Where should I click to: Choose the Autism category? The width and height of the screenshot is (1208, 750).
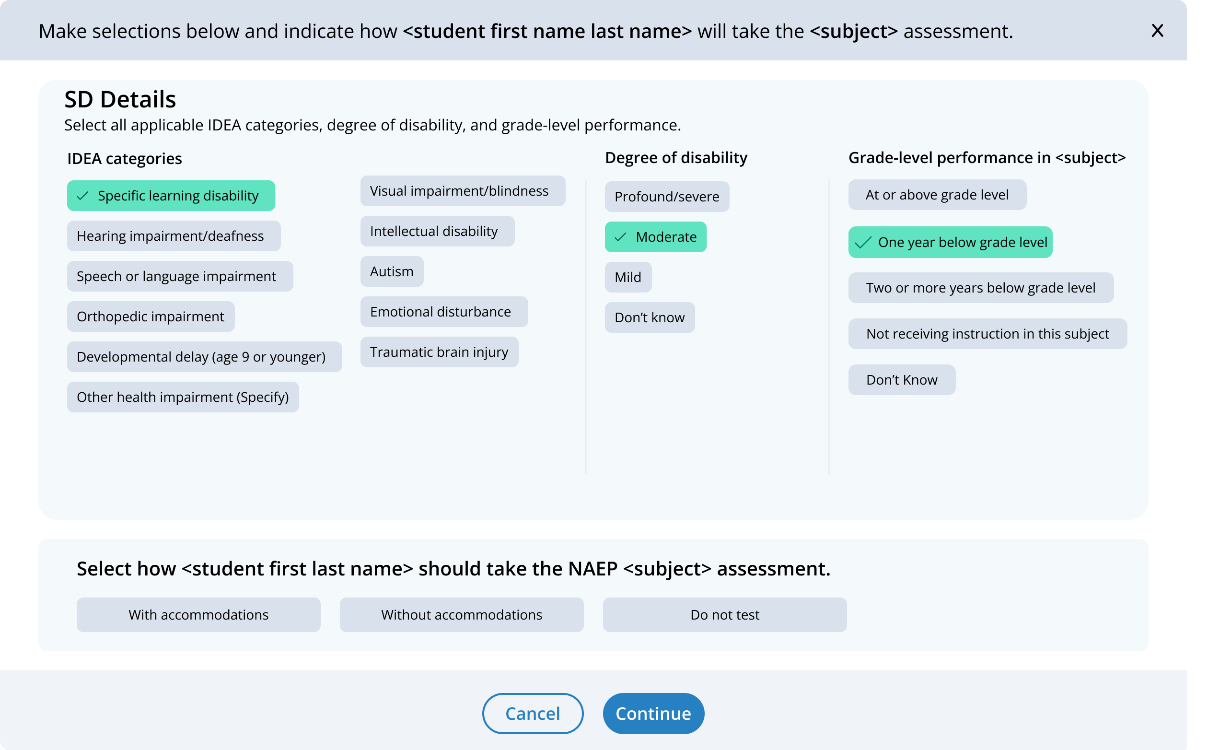[x=392, y=271]
